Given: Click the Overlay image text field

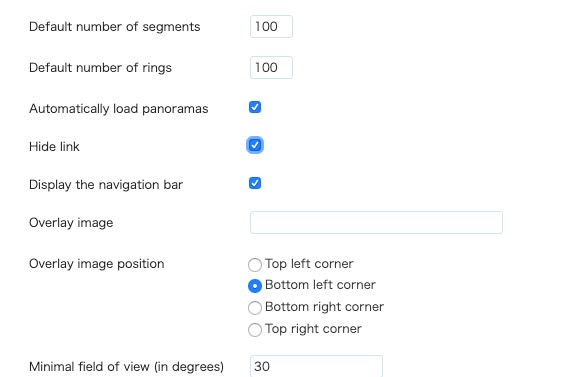Looking at the screenshot, I should point(376,222).
